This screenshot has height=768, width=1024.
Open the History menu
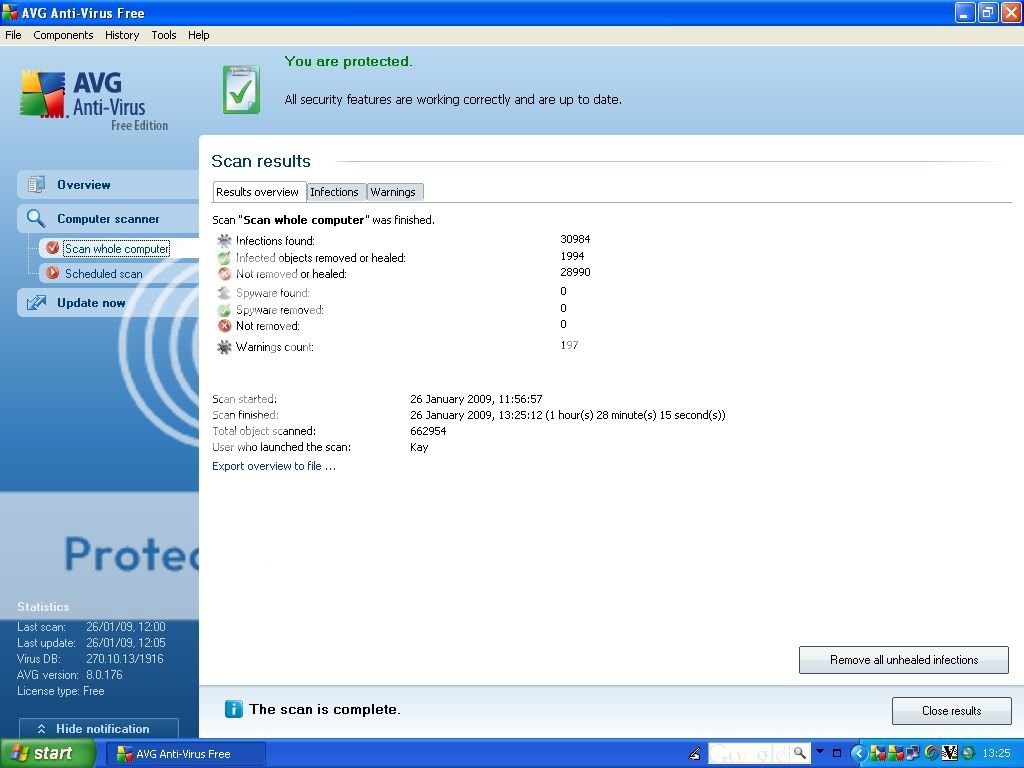[x=122, y=35]
